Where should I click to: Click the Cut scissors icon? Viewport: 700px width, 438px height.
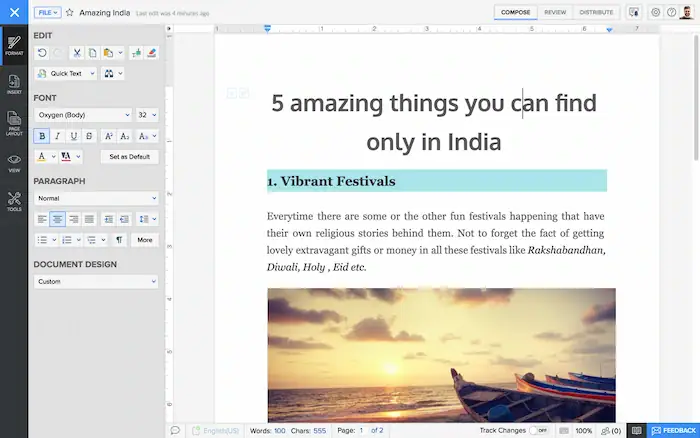point(76,52)
